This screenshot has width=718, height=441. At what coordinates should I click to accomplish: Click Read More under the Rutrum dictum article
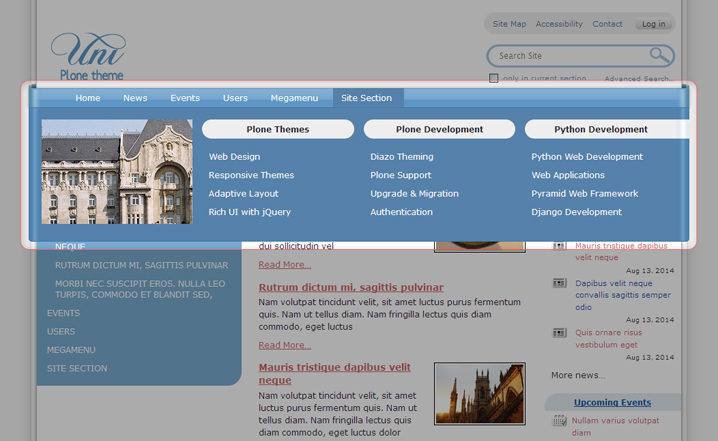(x=284, y=345)
